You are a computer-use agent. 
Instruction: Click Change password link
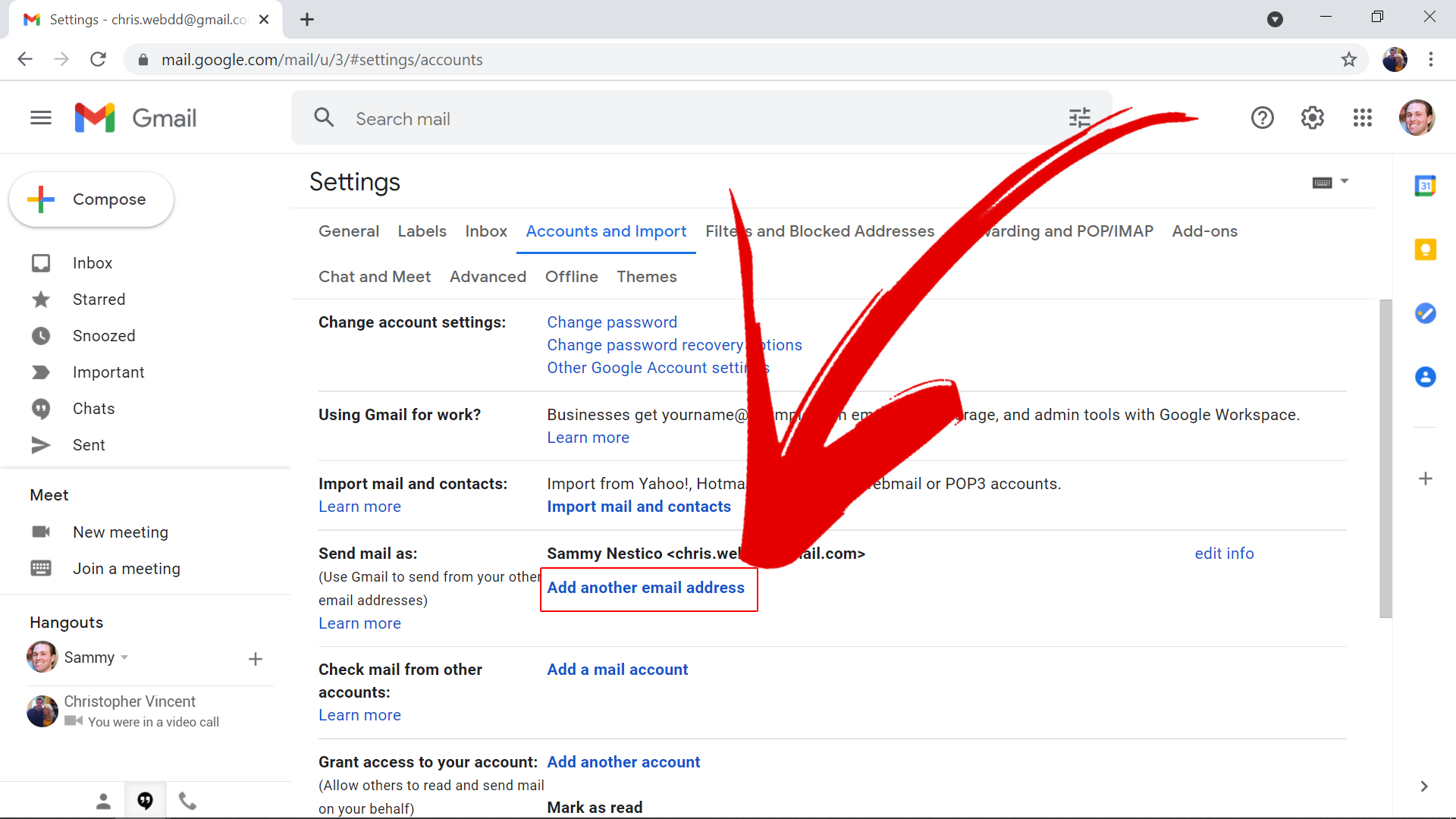pos(612,322)
